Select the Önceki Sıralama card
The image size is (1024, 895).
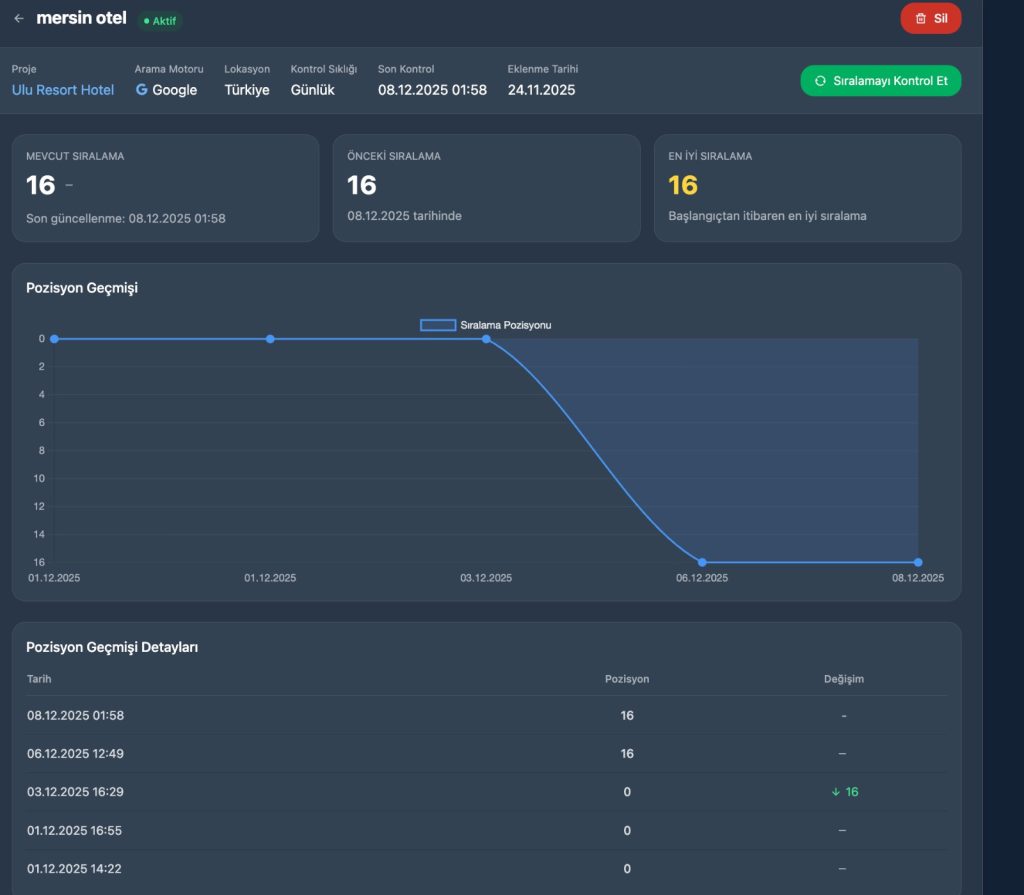pos(486,188)
